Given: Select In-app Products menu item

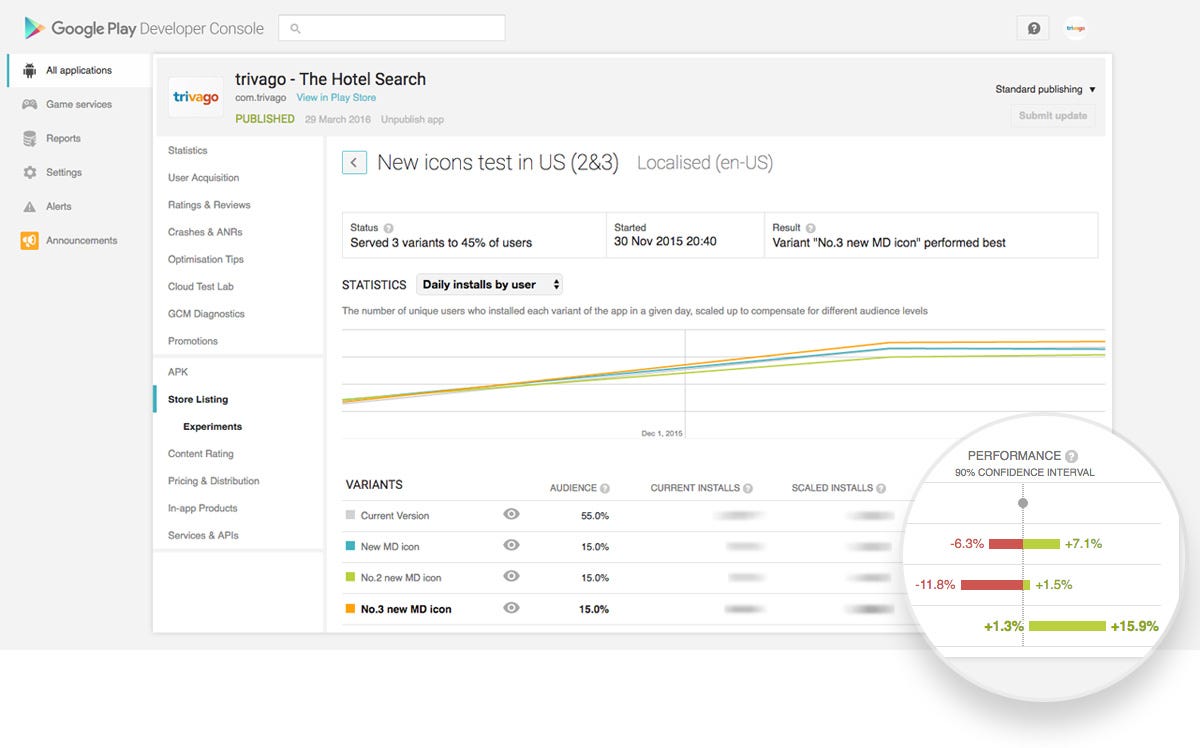Looking at the screenshot, I should 203,508.
